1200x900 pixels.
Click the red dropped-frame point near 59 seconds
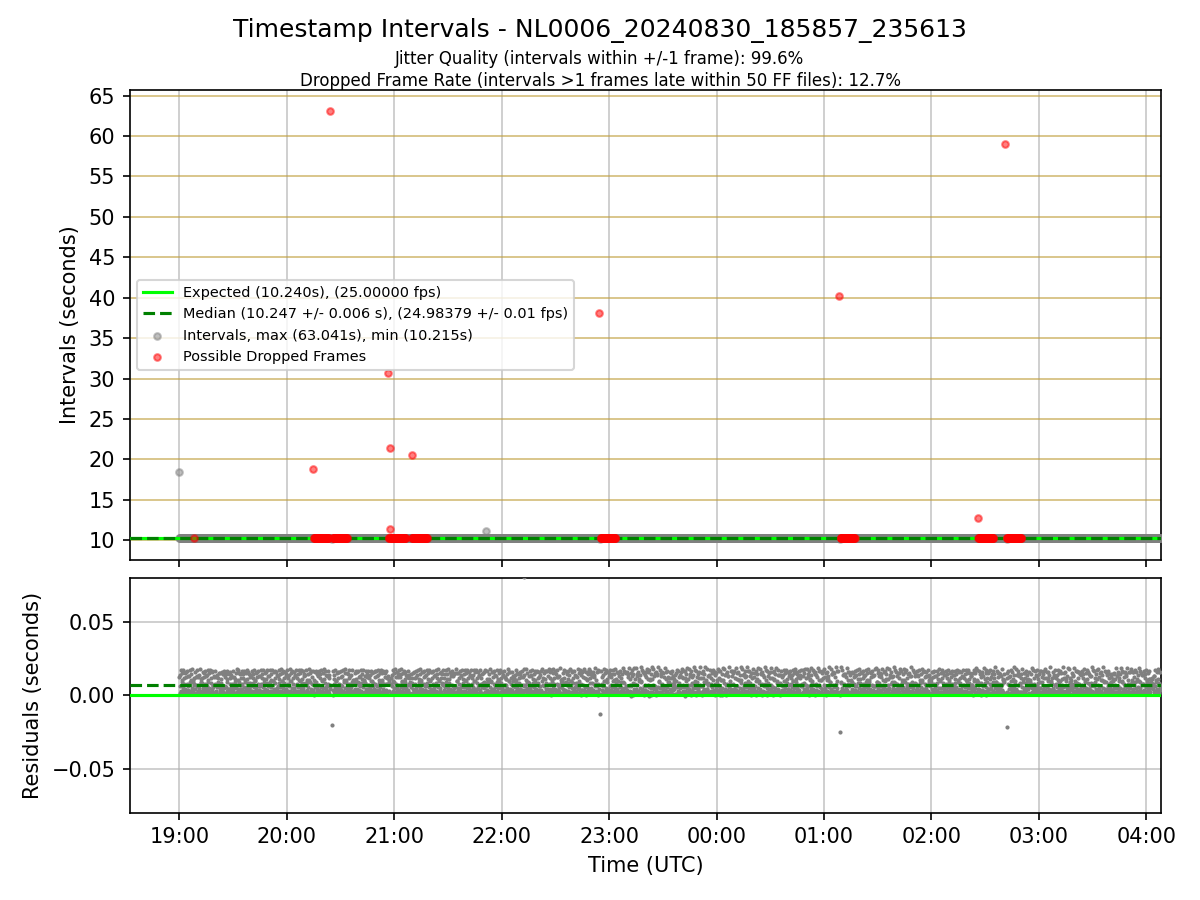click(x=1005, y=144)
